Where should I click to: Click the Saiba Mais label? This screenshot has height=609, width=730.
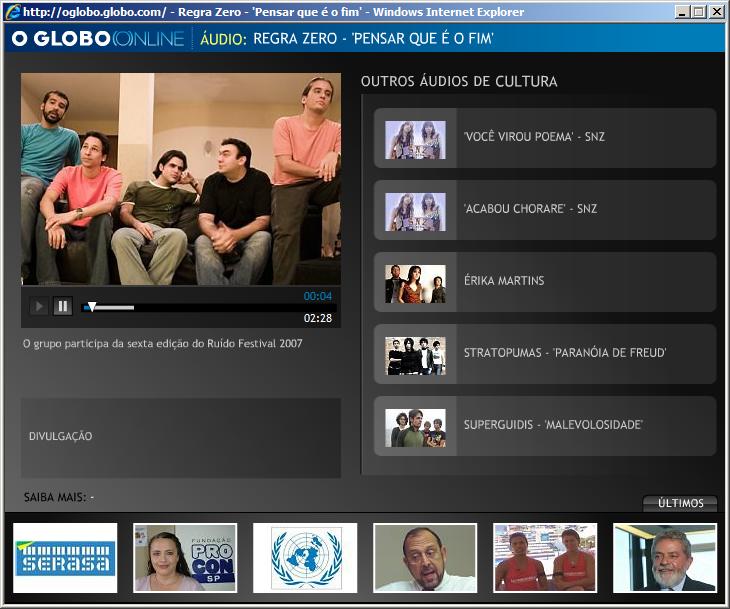(x=55, y=497)
